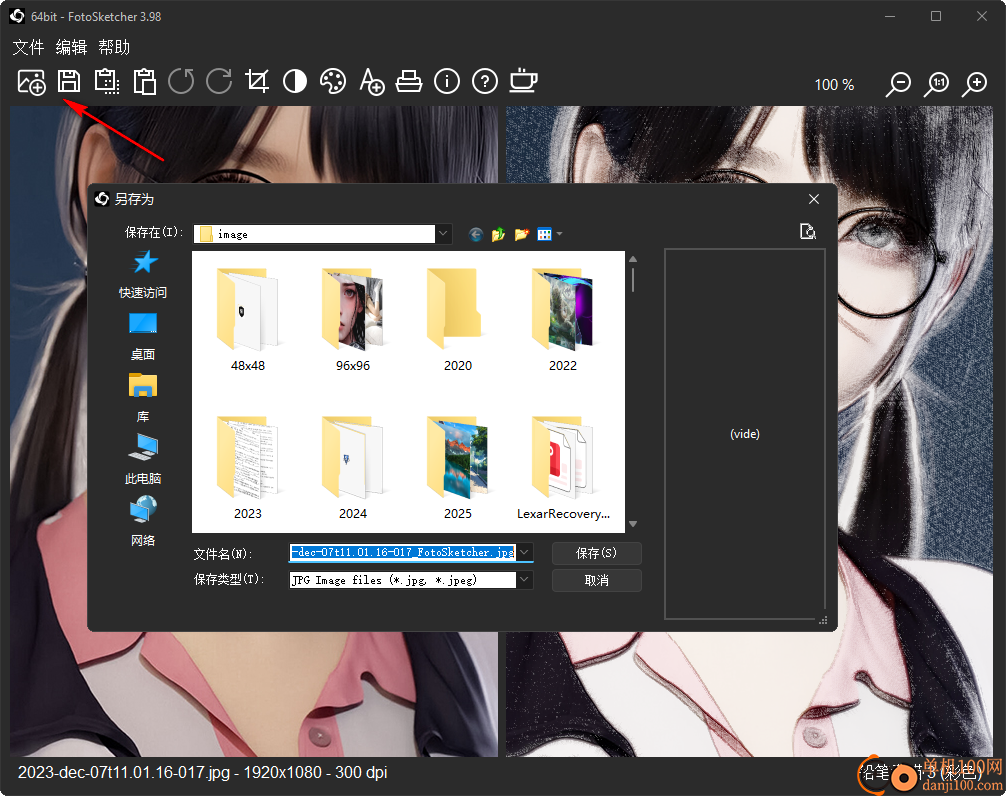Click the coffee cup donate icon
Viewport: 1006px width, 796px height.
[x=524, y=81]
